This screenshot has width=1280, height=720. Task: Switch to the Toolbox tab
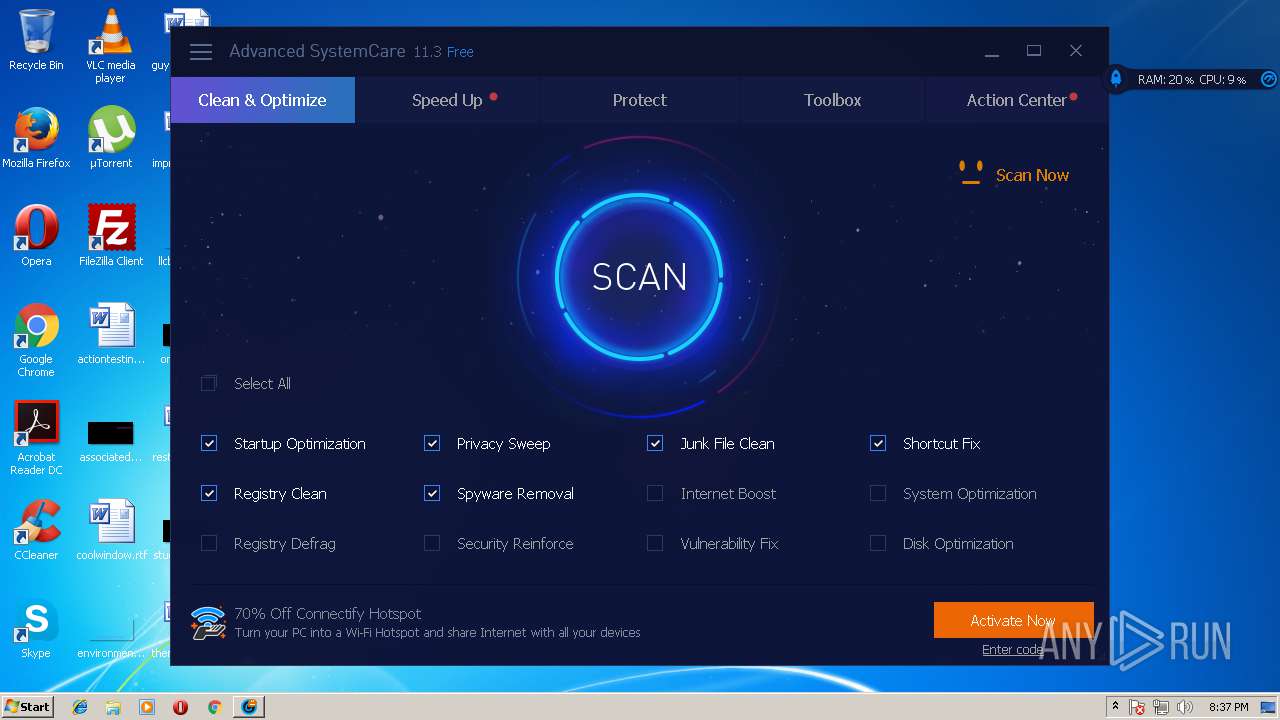pos(832,100)
